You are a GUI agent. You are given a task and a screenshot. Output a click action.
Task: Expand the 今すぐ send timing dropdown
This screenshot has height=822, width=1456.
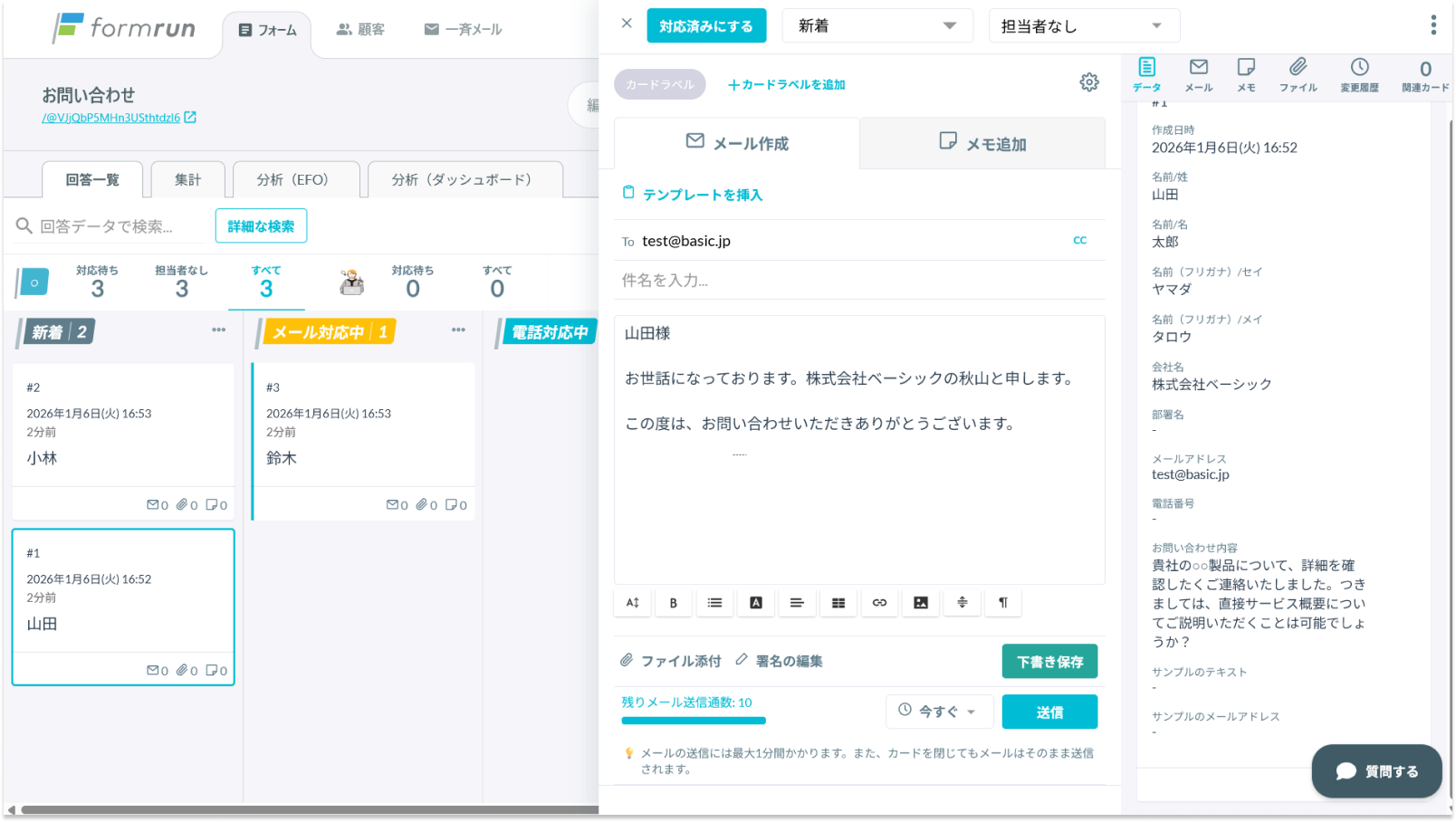[x=939, y=712]
